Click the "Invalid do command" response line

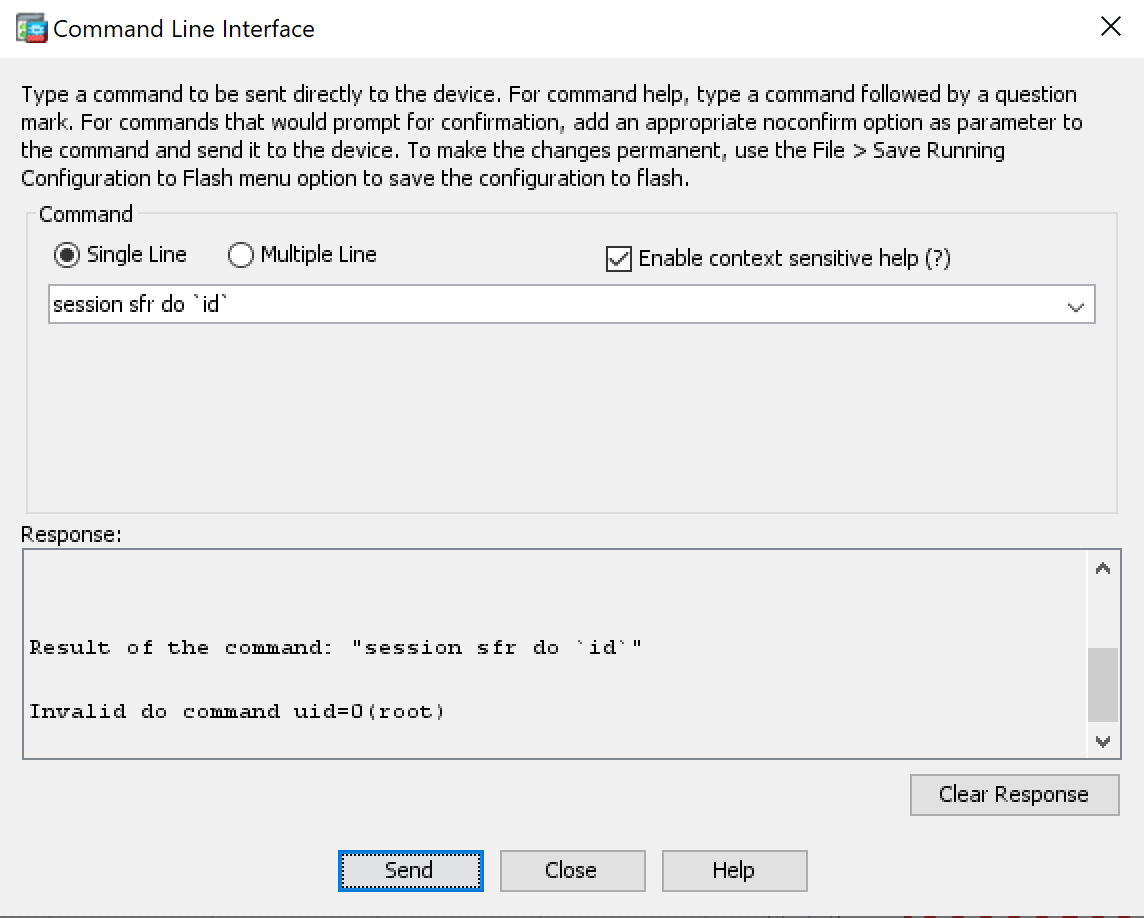tap(237, 712)
